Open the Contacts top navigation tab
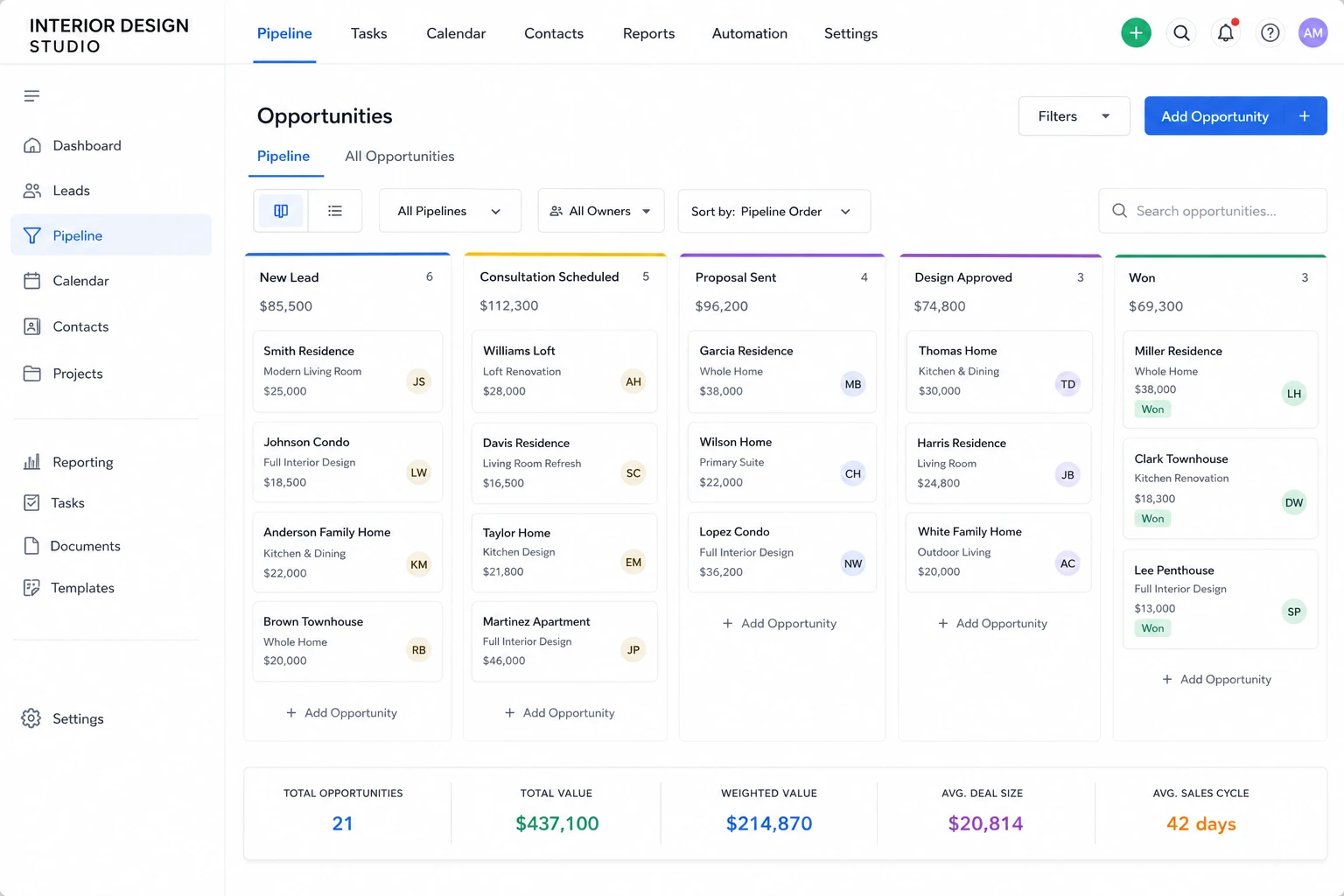Image resolution: width=1344 pixels, height=896 pixels. [x=554, y=33]
